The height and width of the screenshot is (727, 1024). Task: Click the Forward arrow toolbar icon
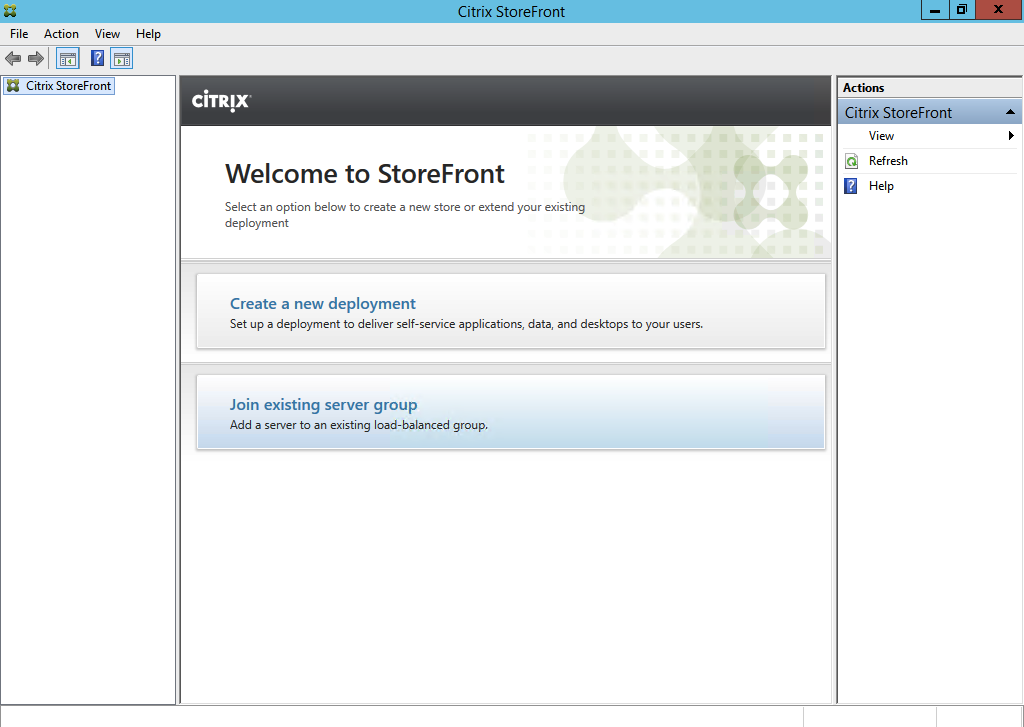click(36, 59)
